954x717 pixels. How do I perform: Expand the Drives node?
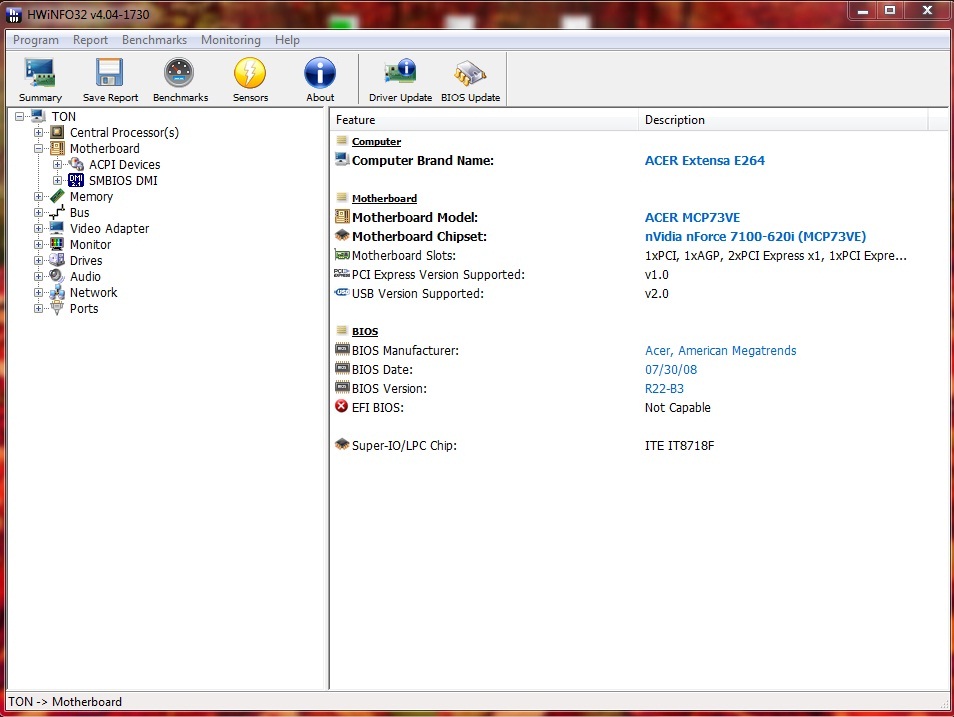click(38, 261)
